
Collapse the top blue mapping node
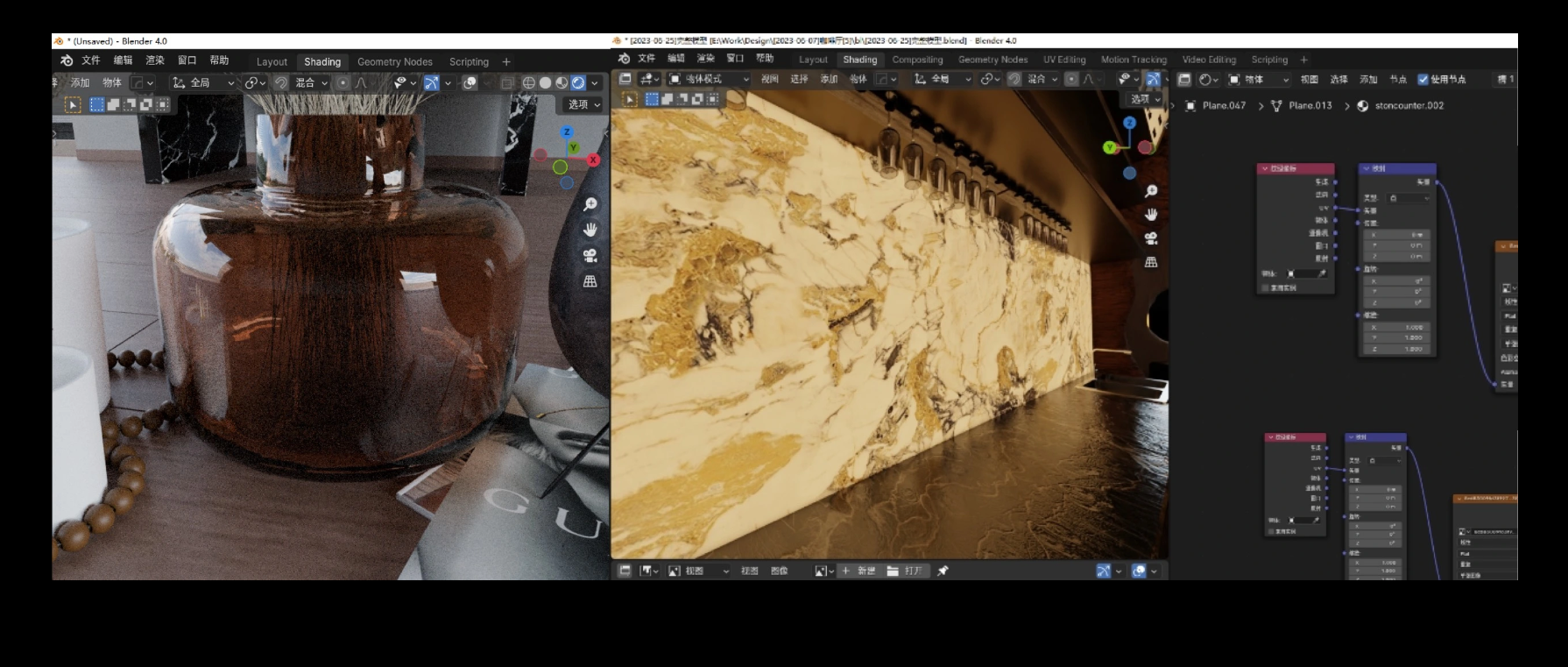click(1366, 168)
